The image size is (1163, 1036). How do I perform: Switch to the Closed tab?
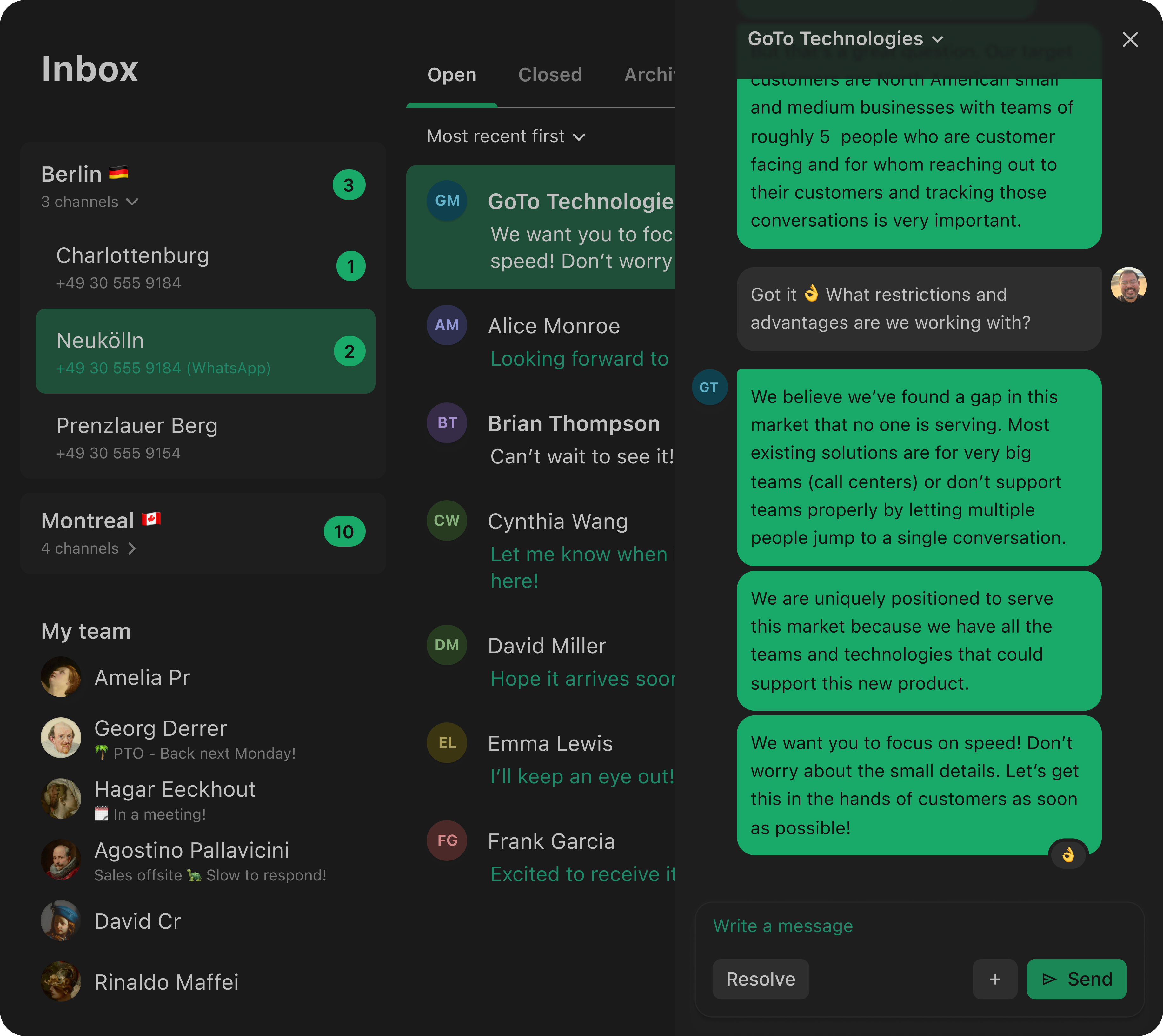(x=550, y=75)
